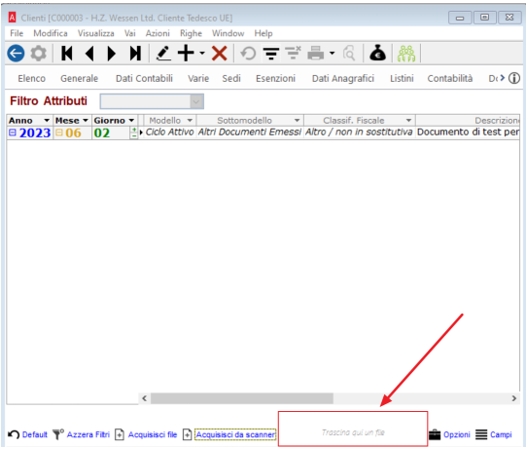Image resolution: width=528 pixels, height=451 pixels.
Task: Switch to the Listini tab
Action: pyautogui.click(x=402, y=78)
